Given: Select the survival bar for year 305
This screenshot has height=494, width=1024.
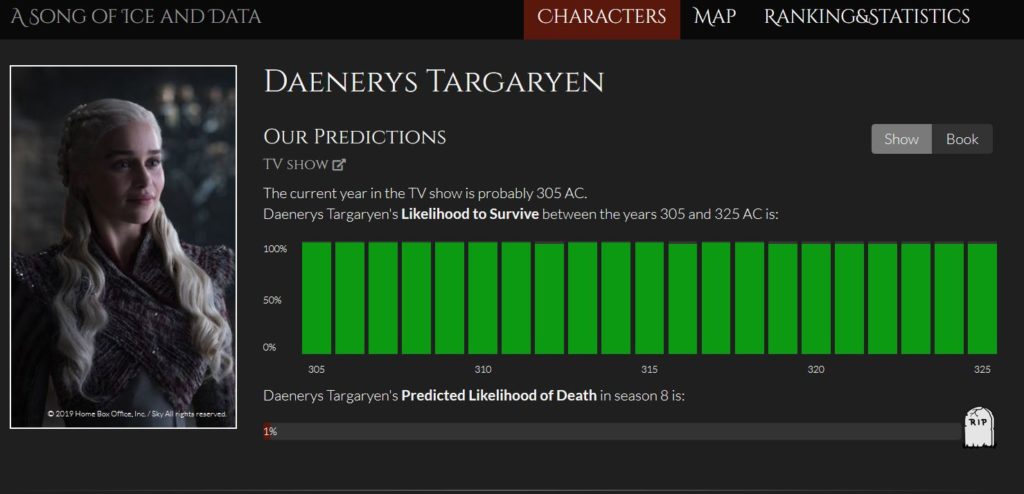Looking at the screenshot, I should [x=316, y=298].
